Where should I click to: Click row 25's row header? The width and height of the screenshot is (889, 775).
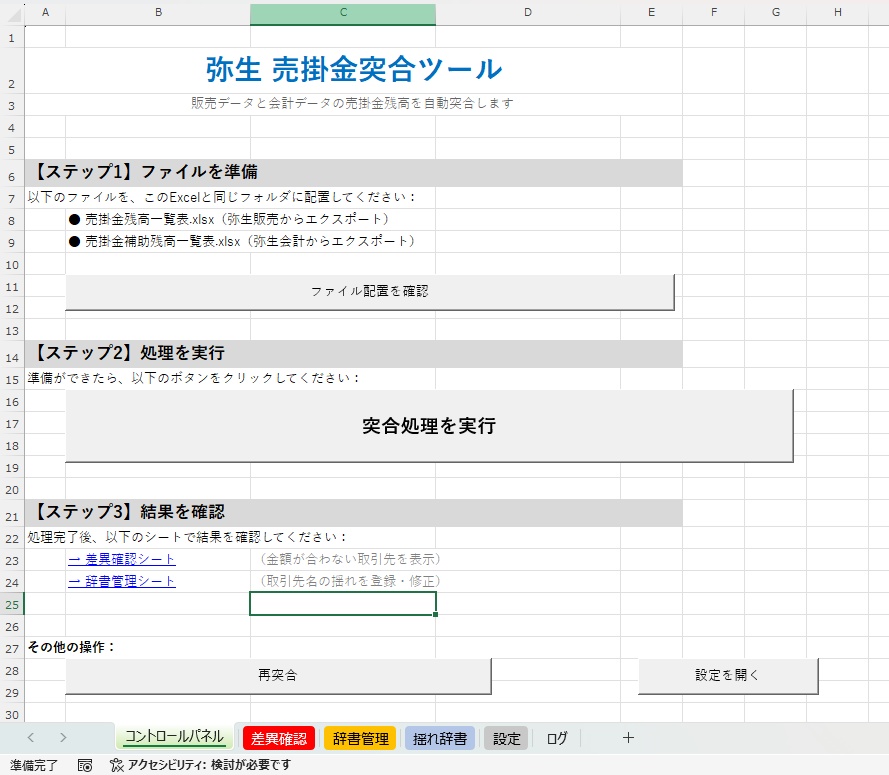coord(13,603)
